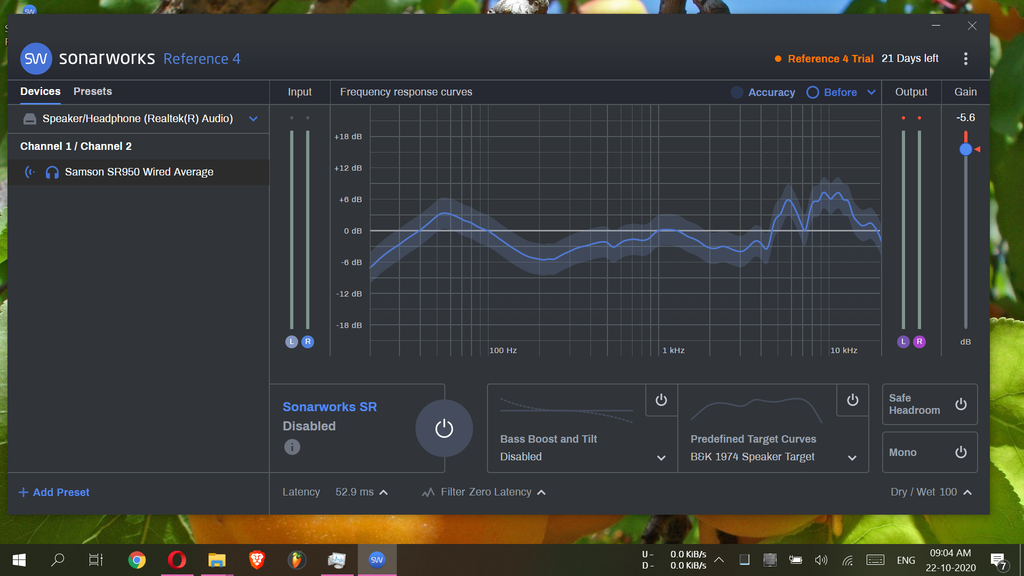Open the notification center icon
Viewport: 1024px width, 576px height.
pyautogui.click(x=998, y=560)
